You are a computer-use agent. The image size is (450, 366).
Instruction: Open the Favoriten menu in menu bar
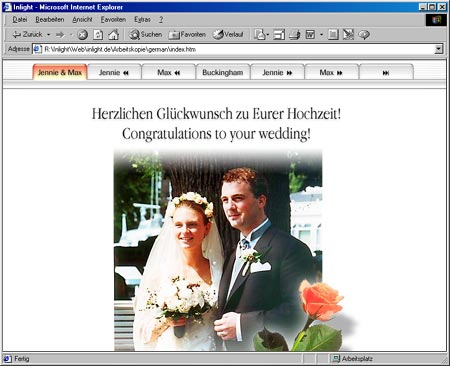pos(113,20)
